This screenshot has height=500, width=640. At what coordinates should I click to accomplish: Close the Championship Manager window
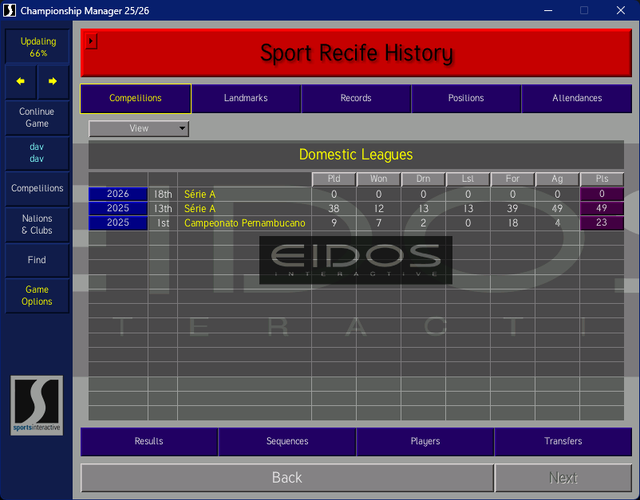[x=620, y=10]
